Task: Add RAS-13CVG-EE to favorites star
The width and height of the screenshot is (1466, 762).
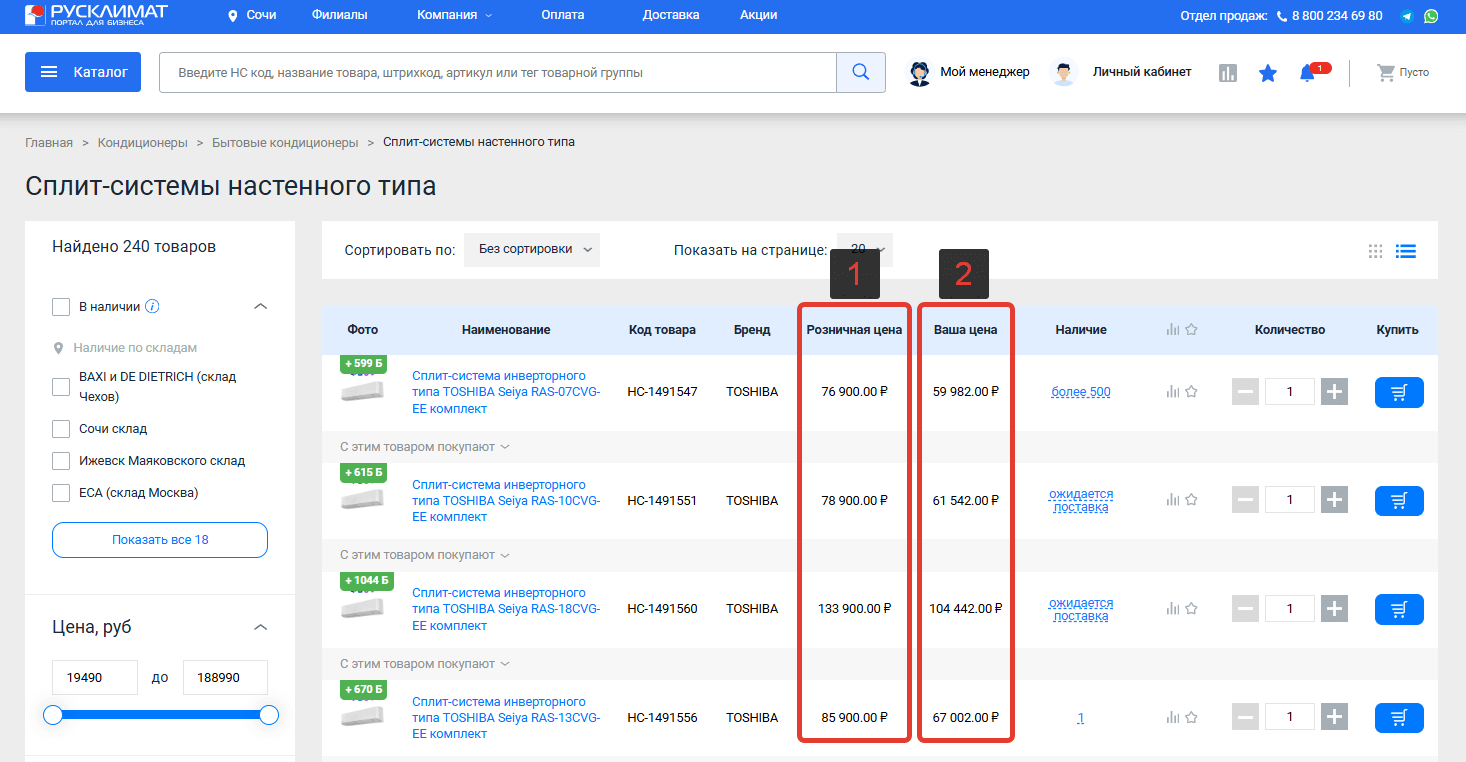Action: point(1191,717)
